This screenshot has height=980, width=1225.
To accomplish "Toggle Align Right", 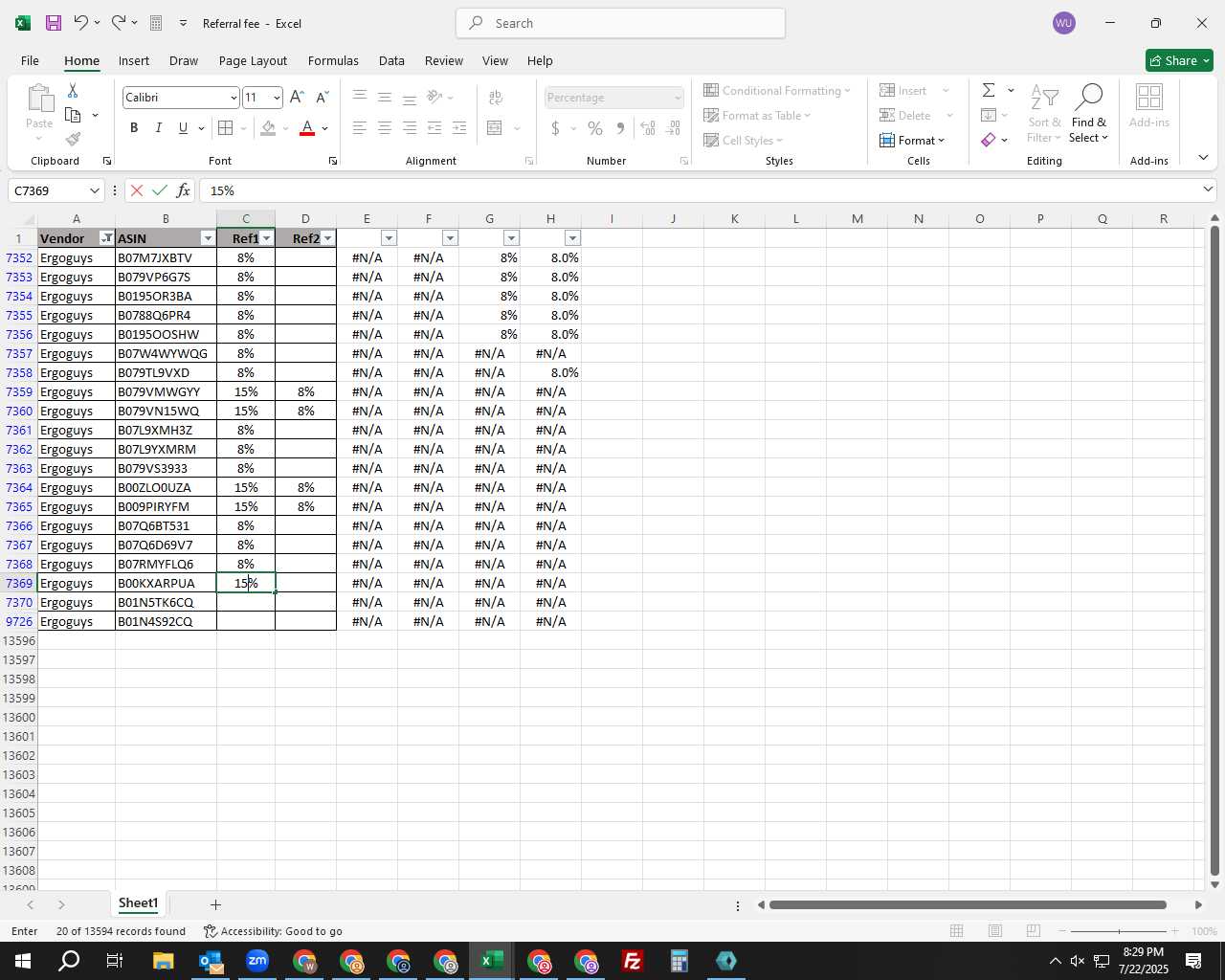I will point(410,127).
